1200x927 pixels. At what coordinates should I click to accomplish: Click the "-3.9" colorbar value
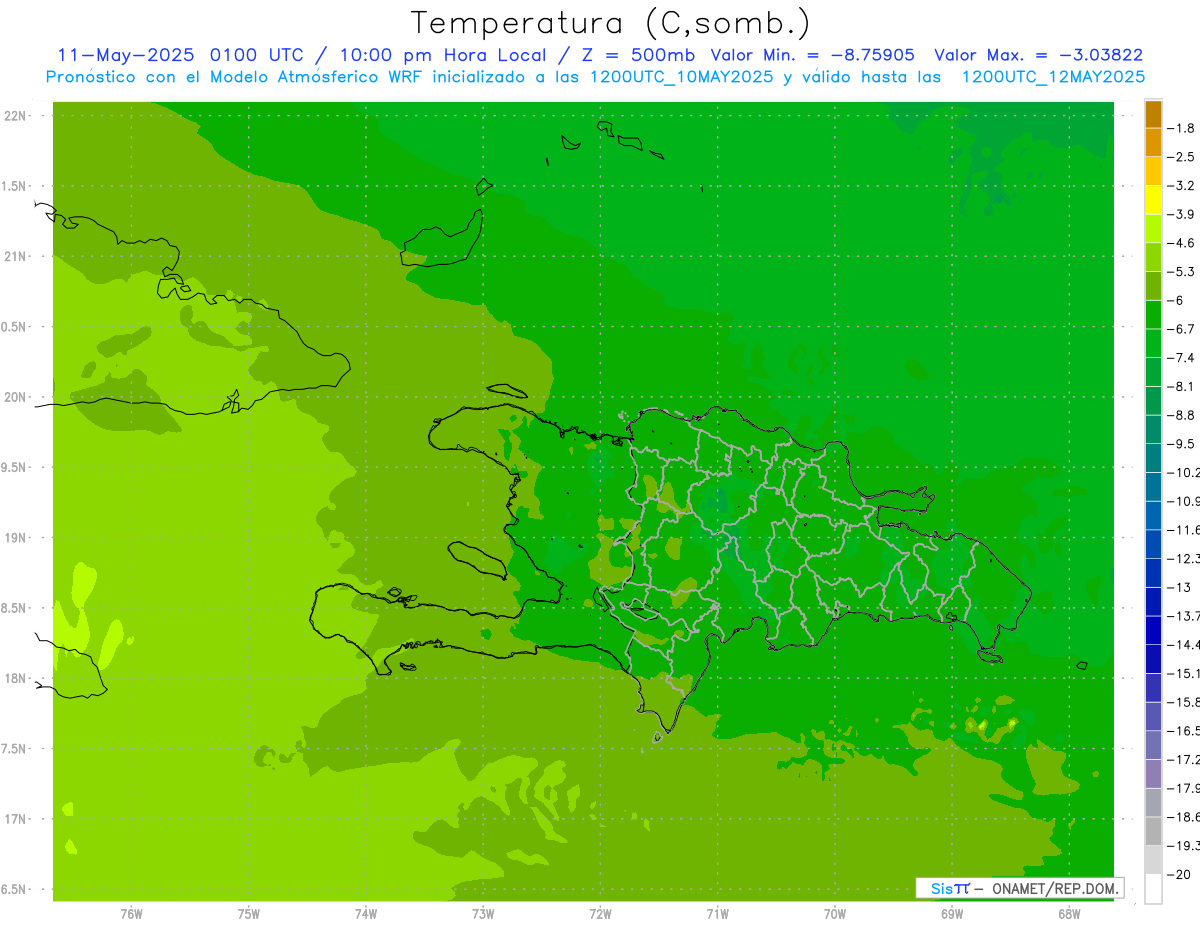click(1182, 214)
